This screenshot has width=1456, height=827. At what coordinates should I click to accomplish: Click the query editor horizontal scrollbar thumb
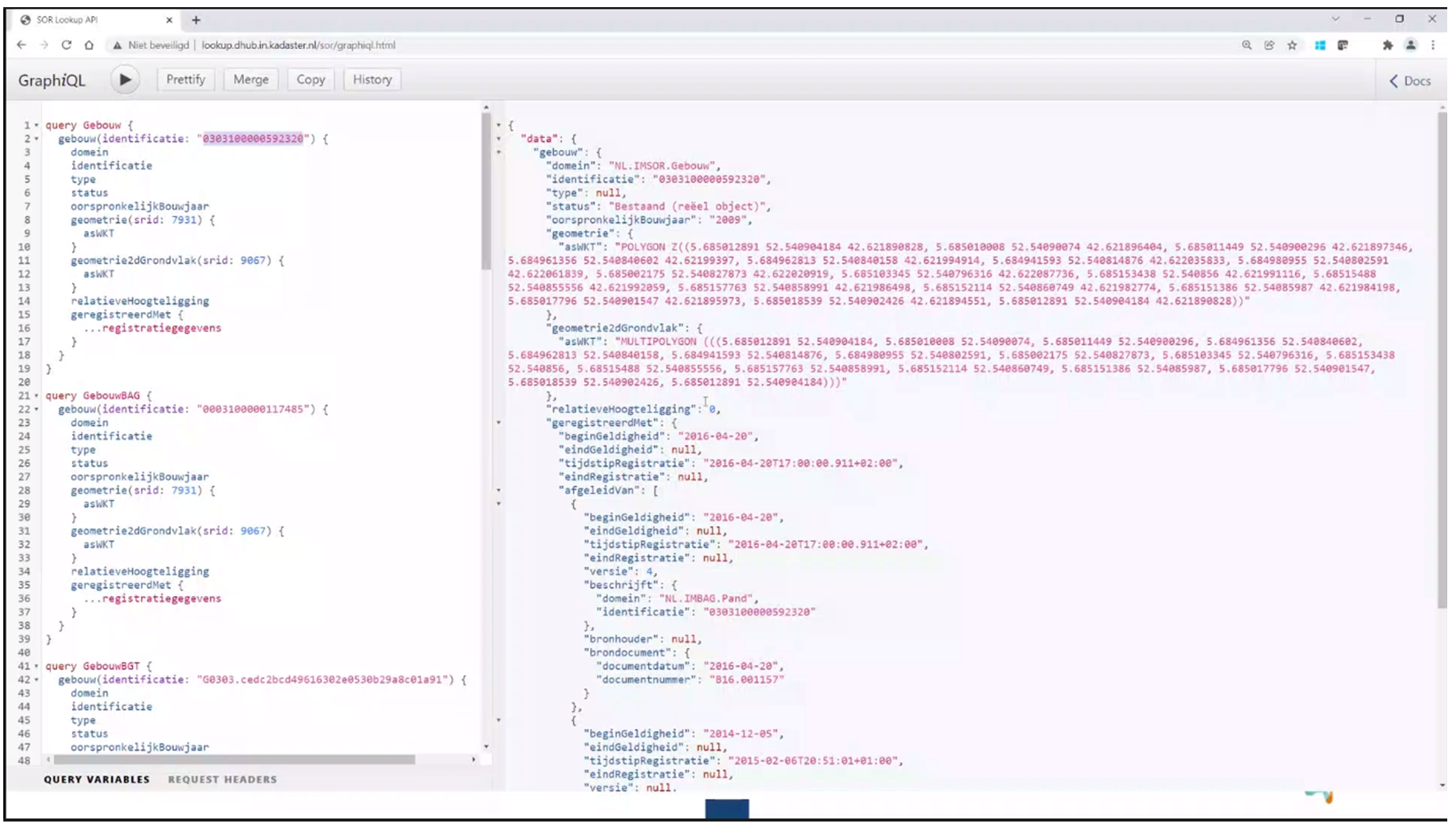(x=234, y=760)
